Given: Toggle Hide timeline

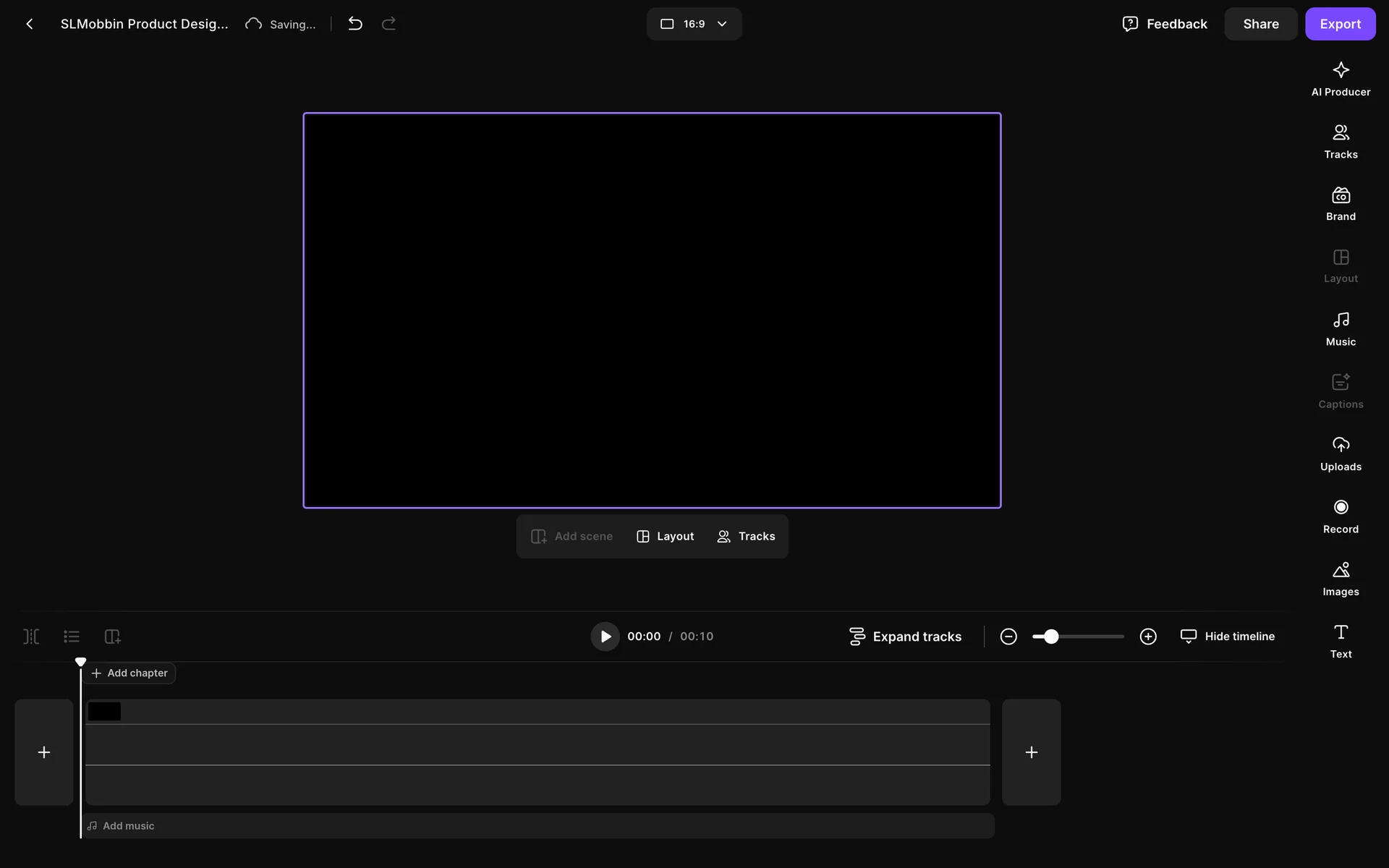Looking at the screenshot, I should click(1228, 637).
